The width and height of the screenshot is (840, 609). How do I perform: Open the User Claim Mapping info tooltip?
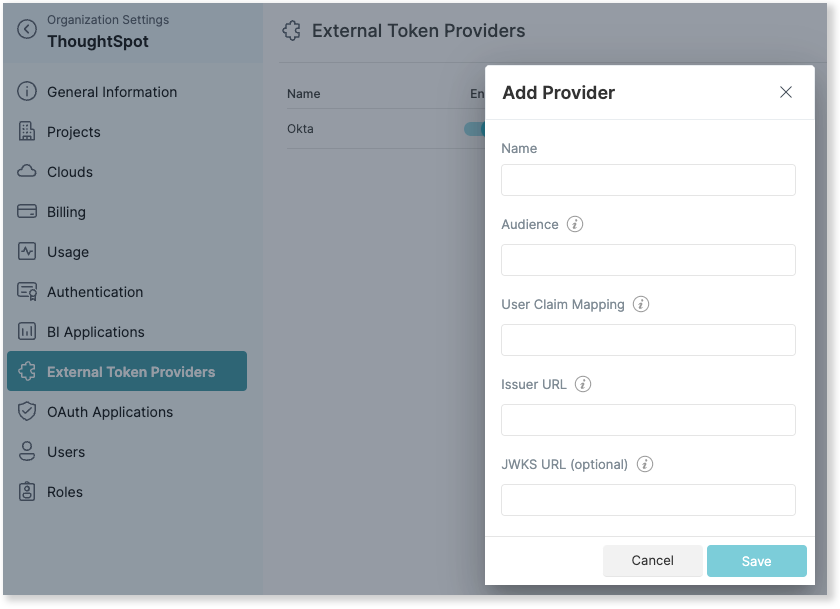coord(640,304)
